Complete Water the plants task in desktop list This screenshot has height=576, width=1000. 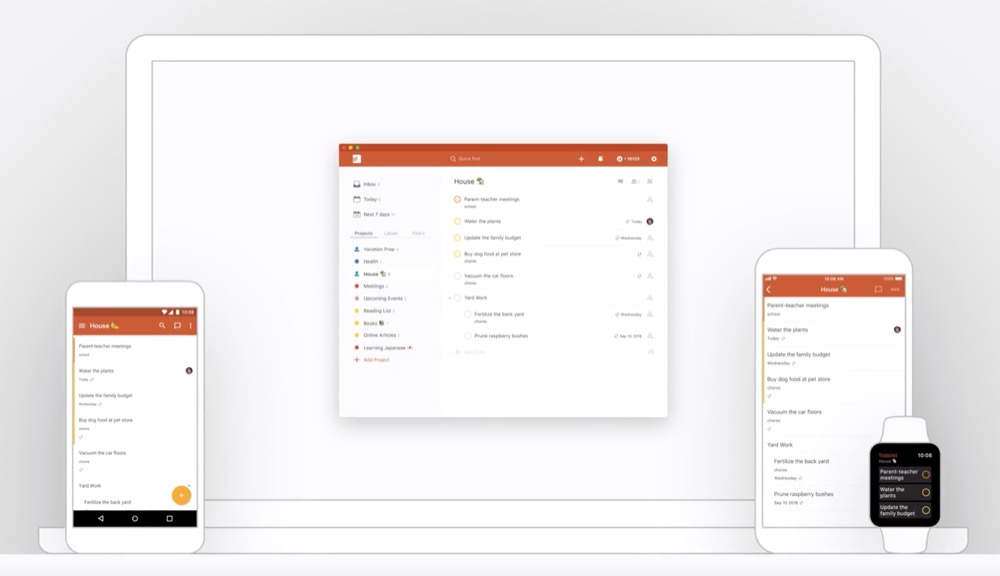coord(457,221)
